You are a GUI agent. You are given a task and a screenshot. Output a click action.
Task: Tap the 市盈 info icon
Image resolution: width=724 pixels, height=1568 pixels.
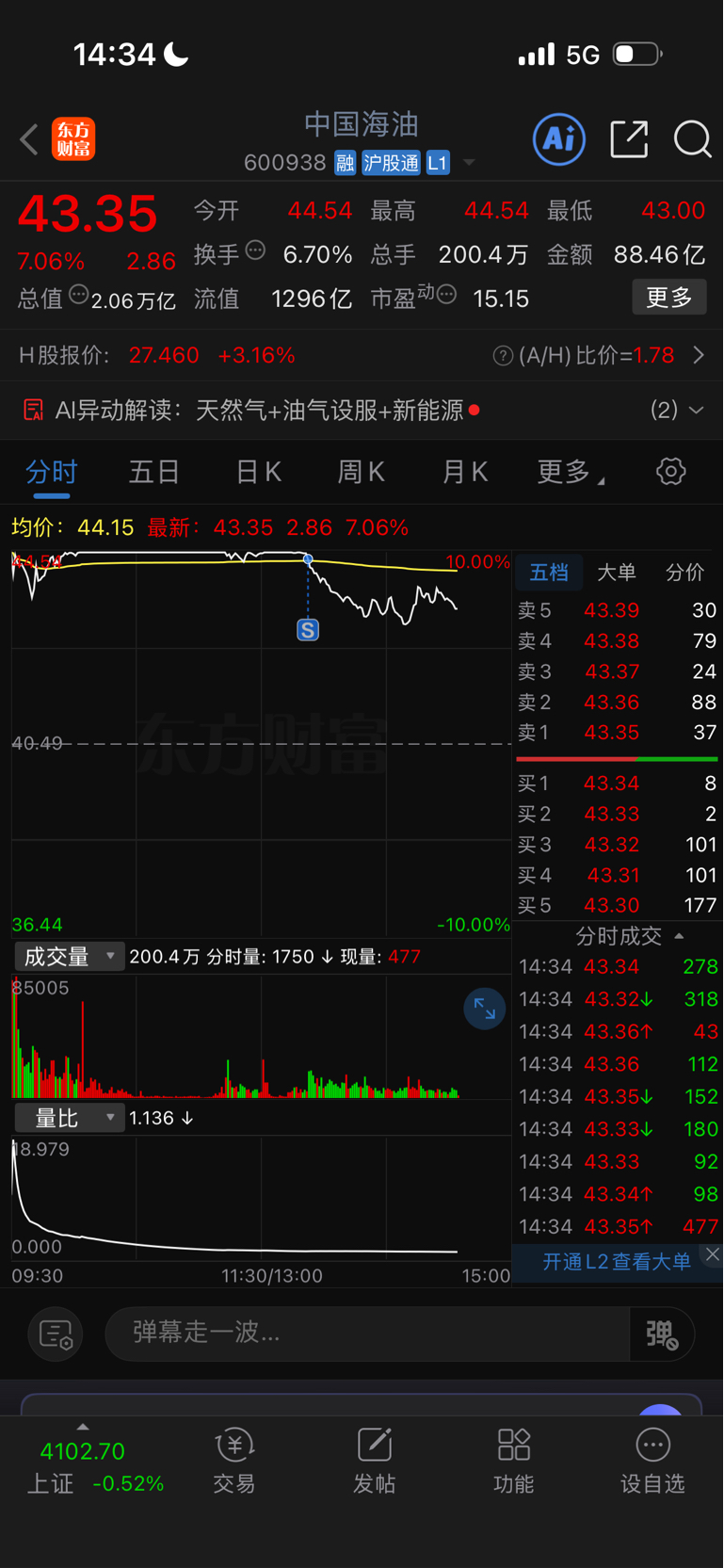click(x=447, y=296)
